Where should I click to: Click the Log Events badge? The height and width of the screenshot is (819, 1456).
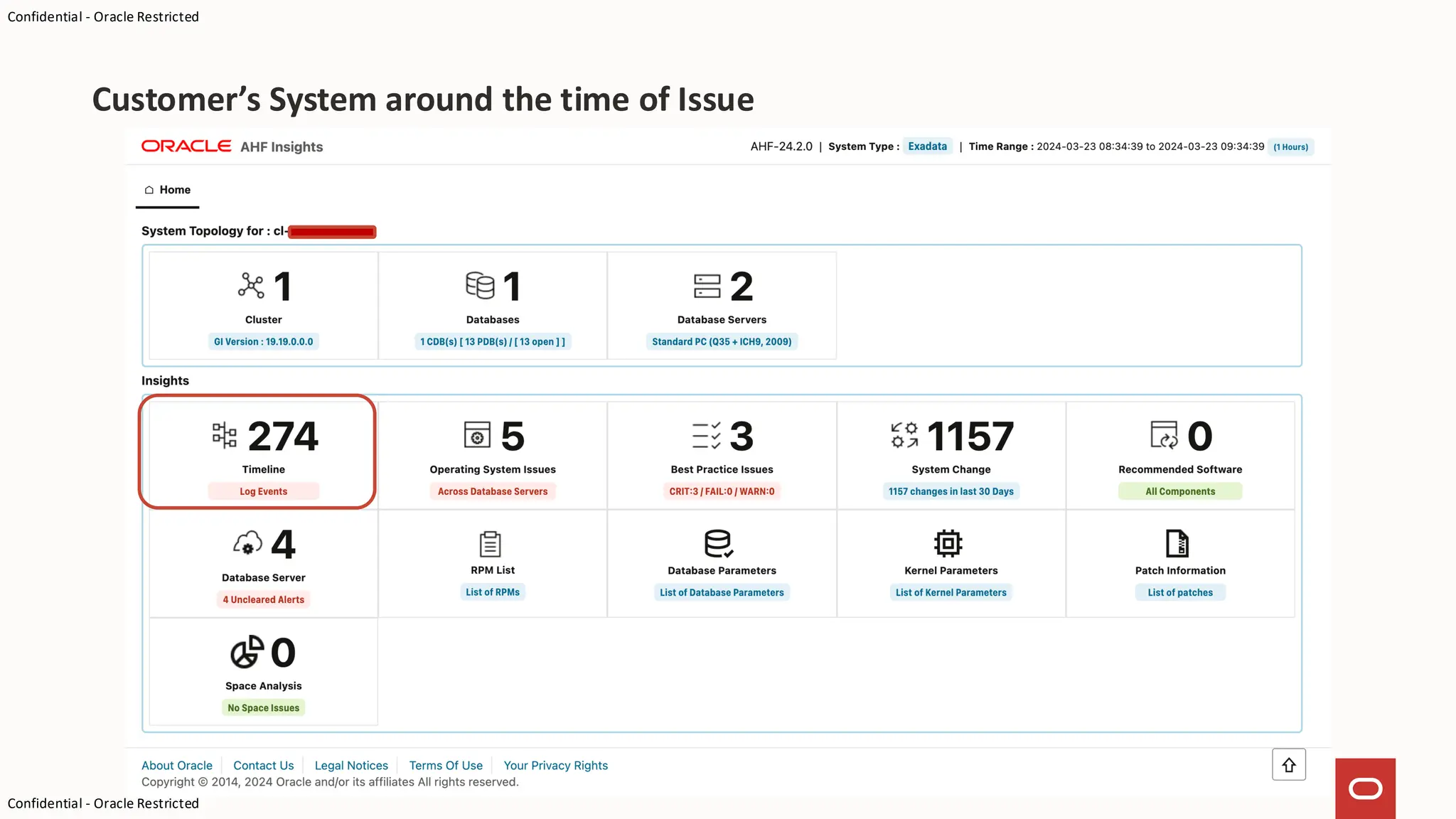pyautogui.click(x=264, y=491)
